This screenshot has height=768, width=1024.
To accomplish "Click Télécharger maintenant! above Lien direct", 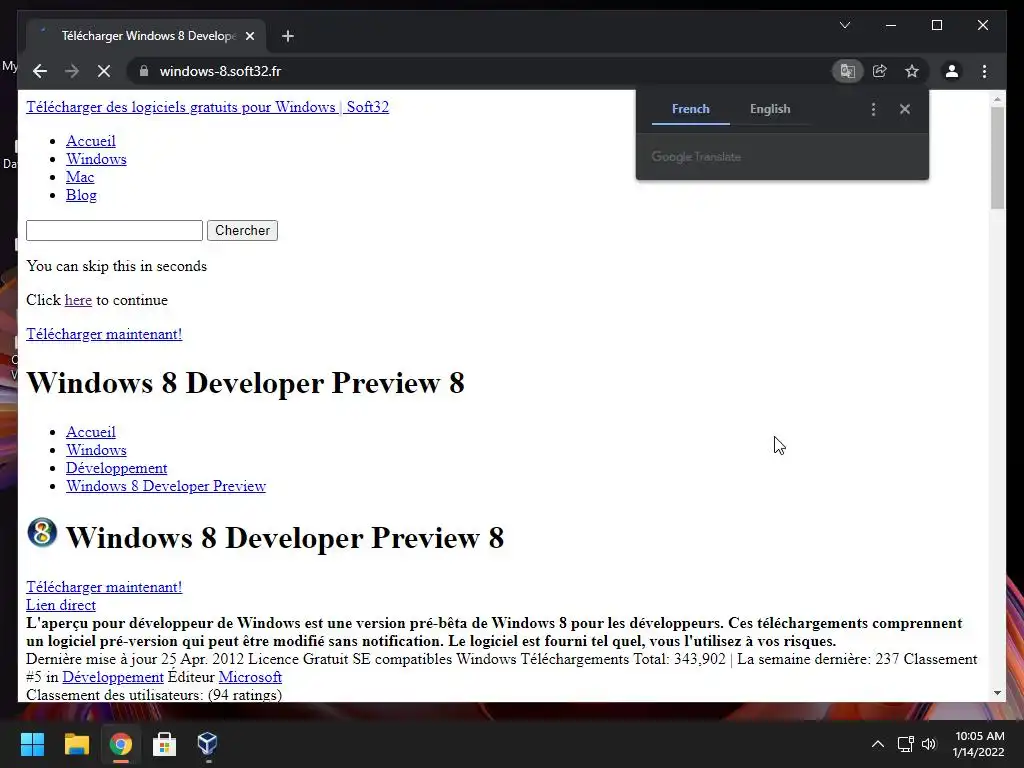I will [104, 587].
